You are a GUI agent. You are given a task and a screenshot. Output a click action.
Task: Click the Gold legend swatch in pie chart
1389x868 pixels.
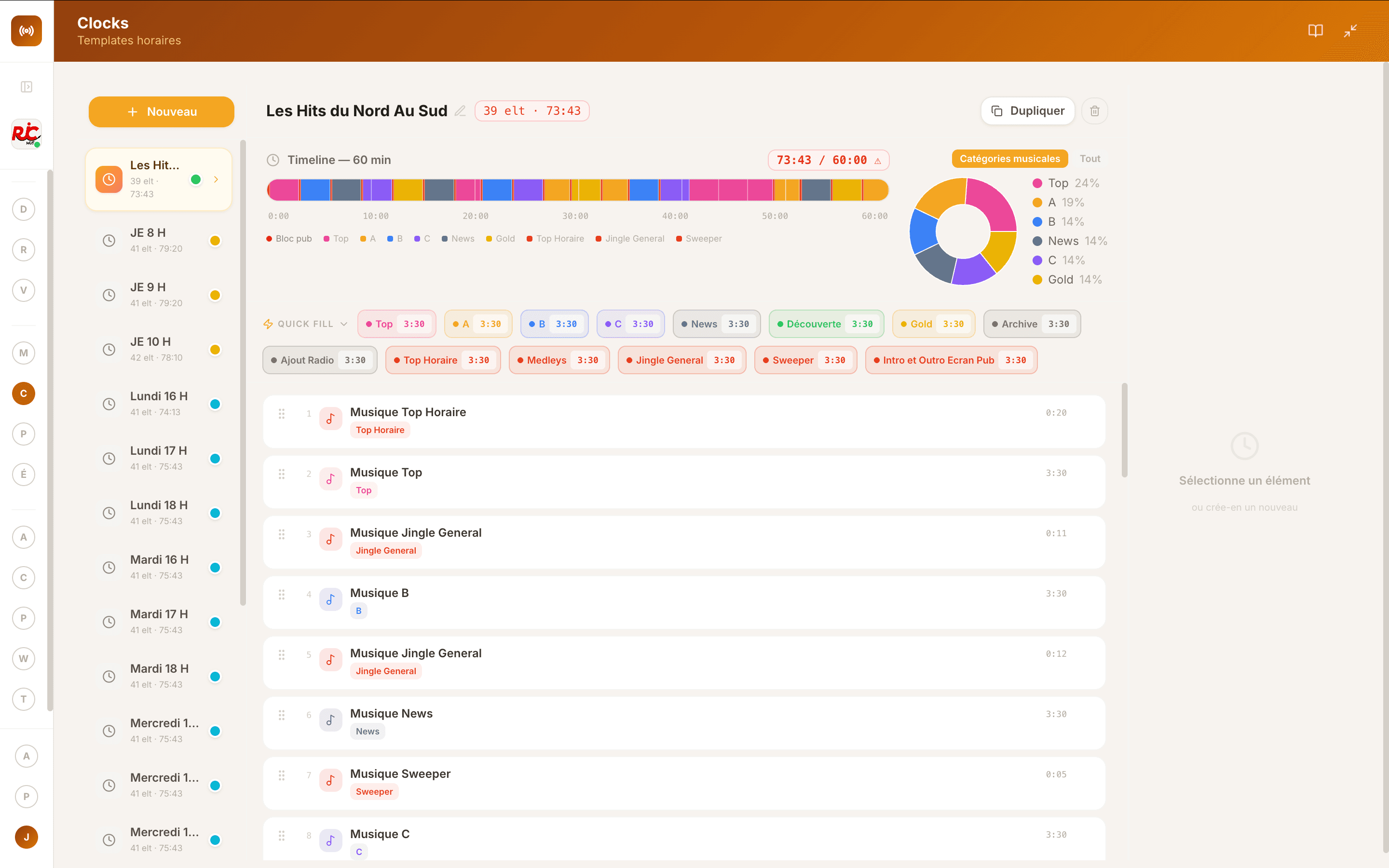(x=1037, y=280)
